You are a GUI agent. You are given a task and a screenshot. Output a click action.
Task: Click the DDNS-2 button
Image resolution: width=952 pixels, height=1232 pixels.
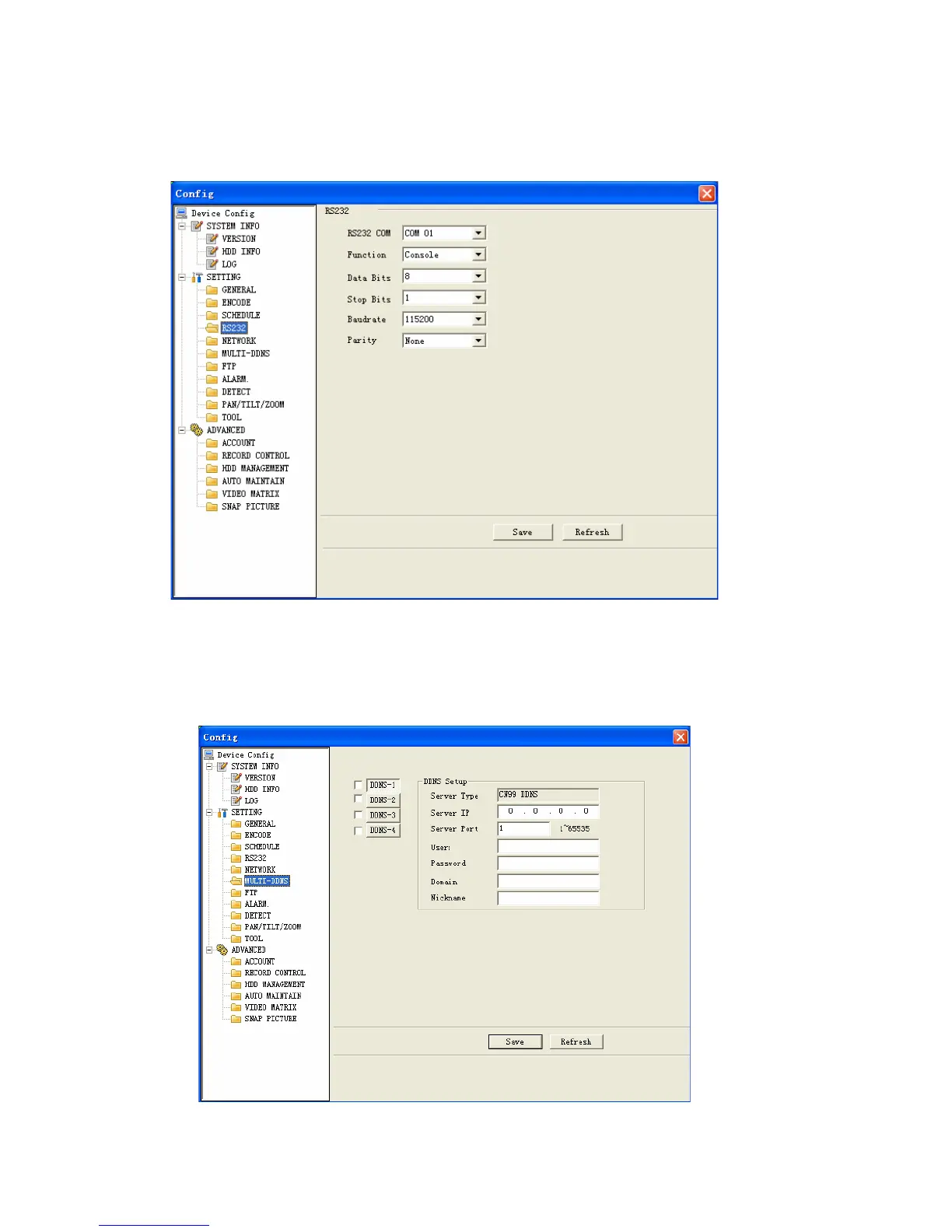pyautogui.click(x=383, y=800)
